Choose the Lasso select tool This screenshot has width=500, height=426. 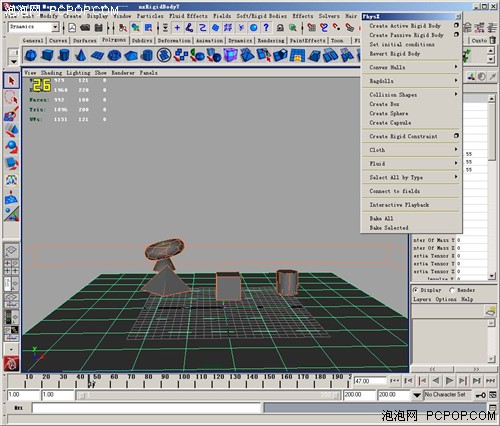tap(11, 97)
